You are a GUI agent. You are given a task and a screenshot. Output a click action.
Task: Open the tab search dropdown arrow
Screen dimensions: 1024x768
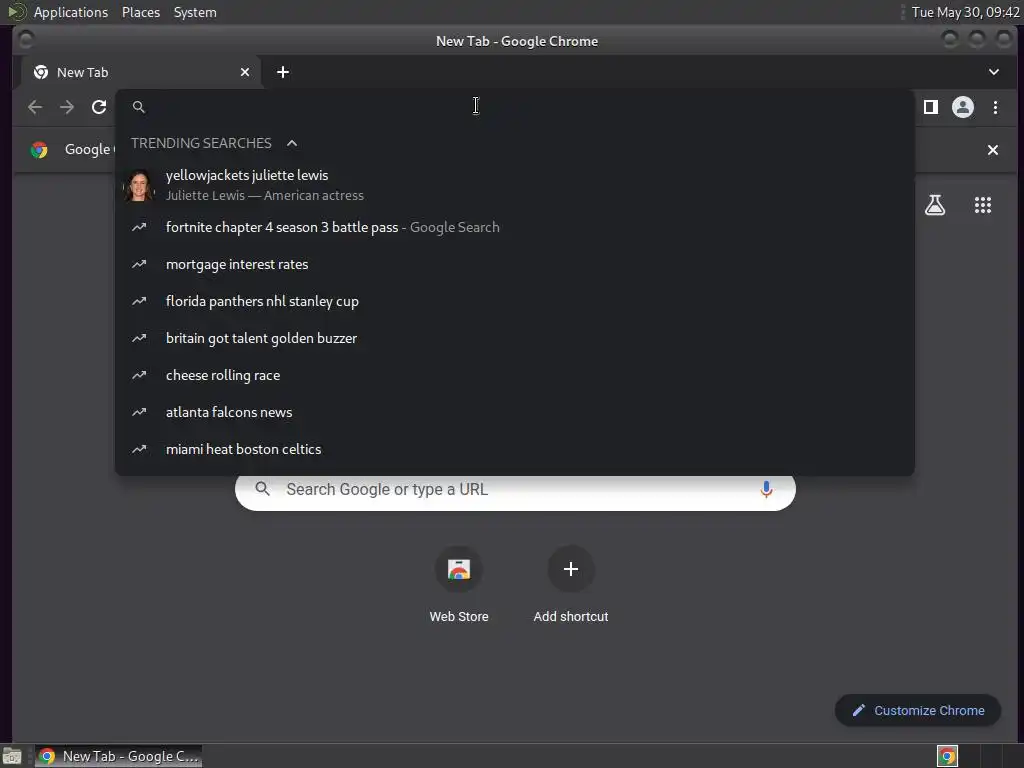[x=993, y=72]
